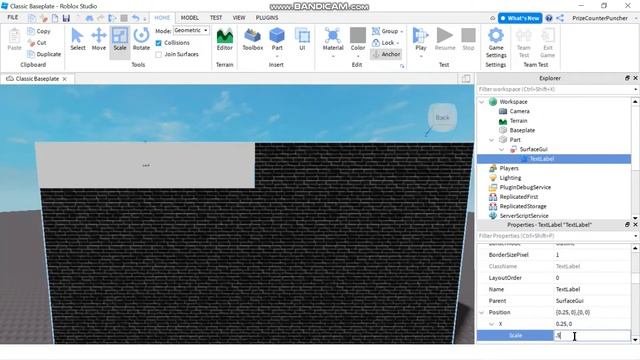Viewport: 640px width, 360px height.
Task: Click the Play test button
Action: (x=420, y=40)
